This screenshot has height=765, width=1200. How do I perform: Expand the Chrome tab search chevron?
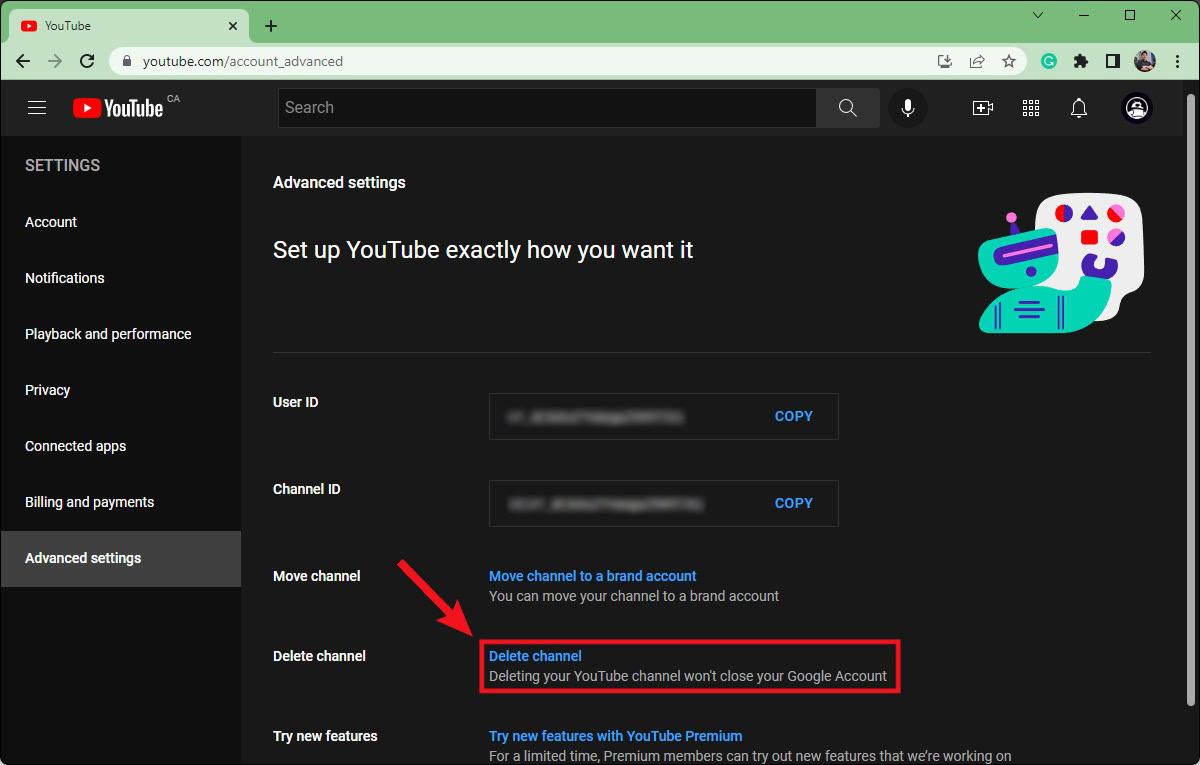(1038, 15)
